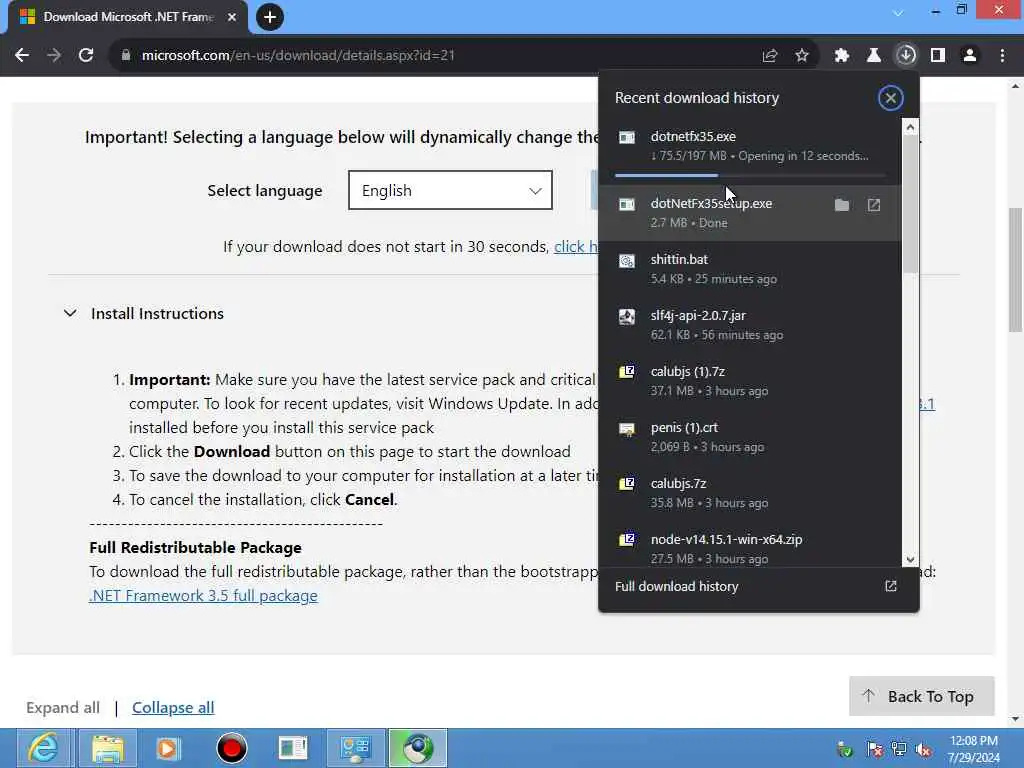Open File Explorer from the taskbar
The height and width of the screenshot is (768, 1024).
[108, 748]
